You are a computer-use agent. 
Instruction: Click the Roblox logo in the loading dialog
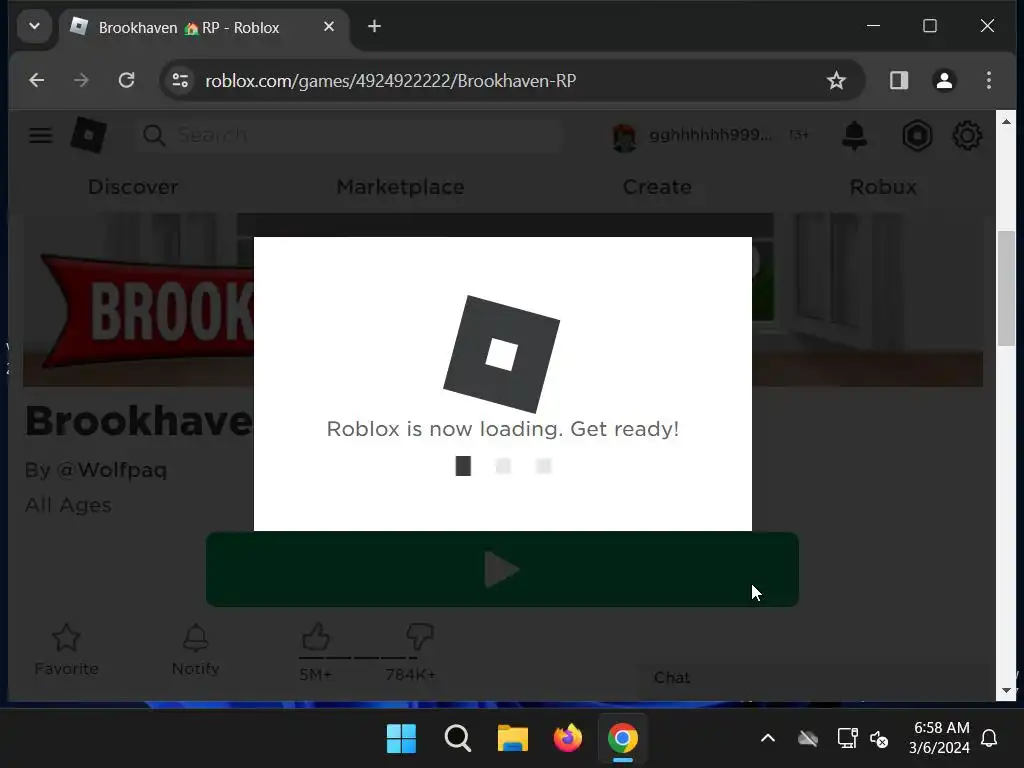click(502, 354)
